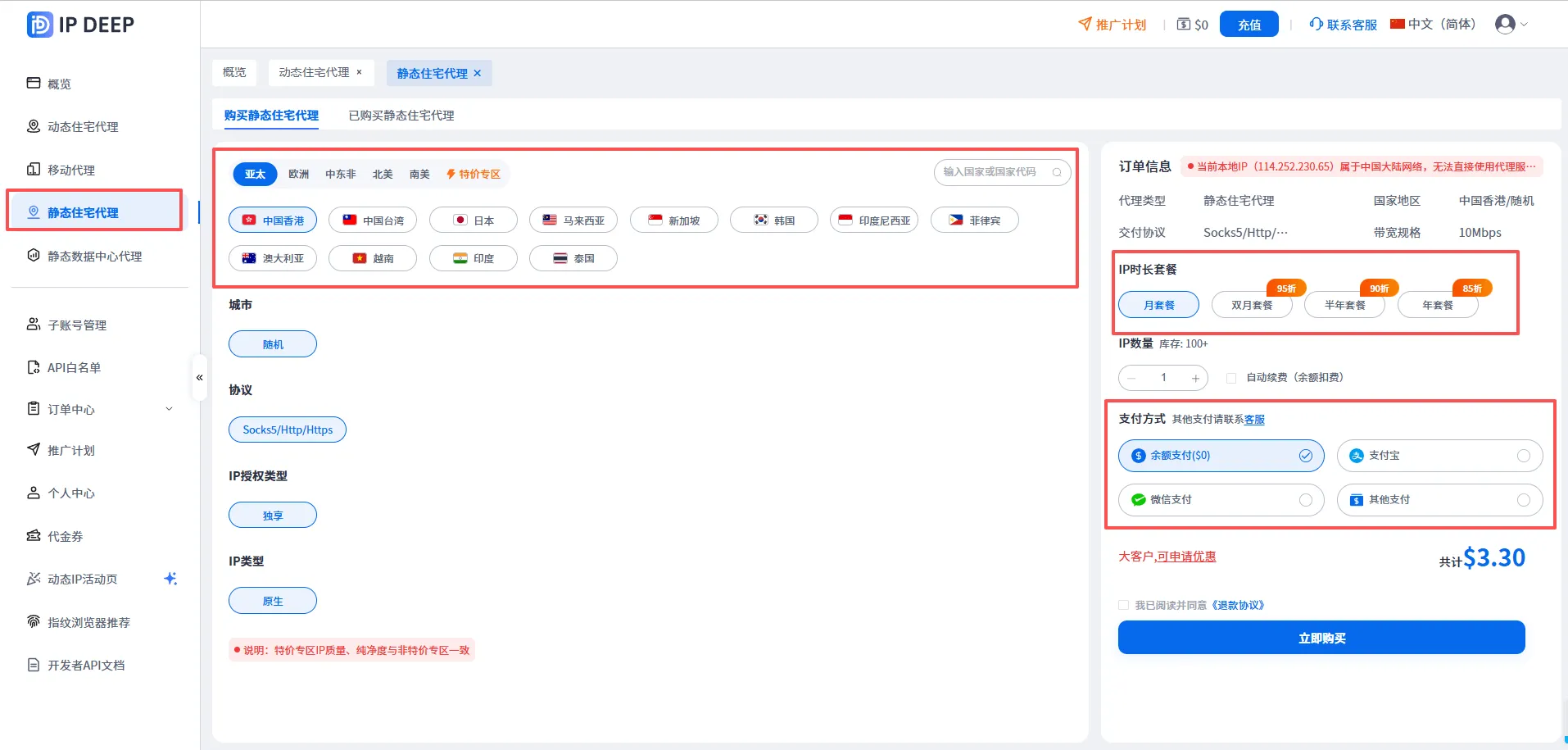Open the language dropdown showing Chinese Simplified
The width and height of the screenshot is (1568, 750).
1433,24
